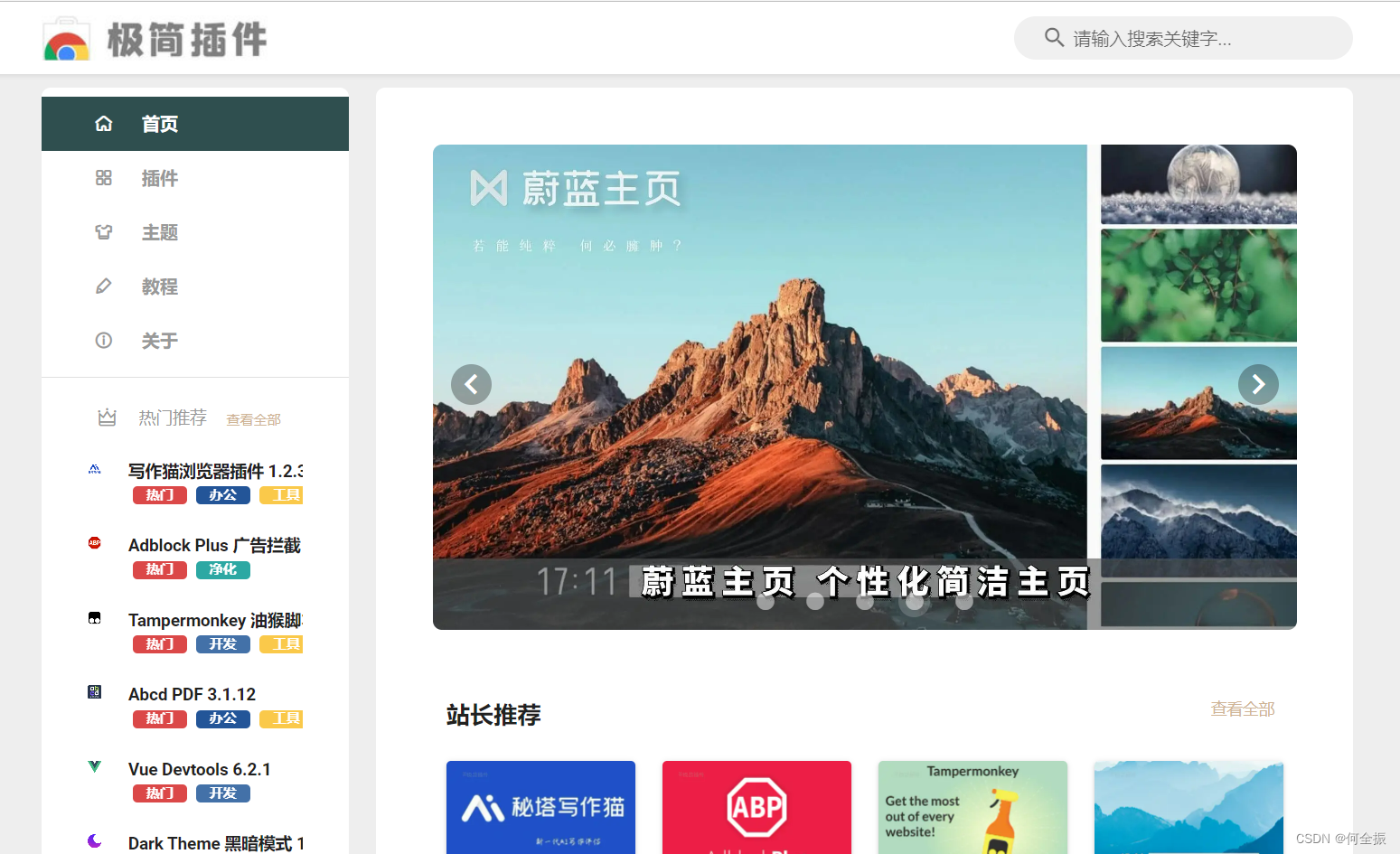The width and height of the screenshot is (1400, 854).
Task: Select the fifth carousel indicator dot
Action: tap(964, 602)
